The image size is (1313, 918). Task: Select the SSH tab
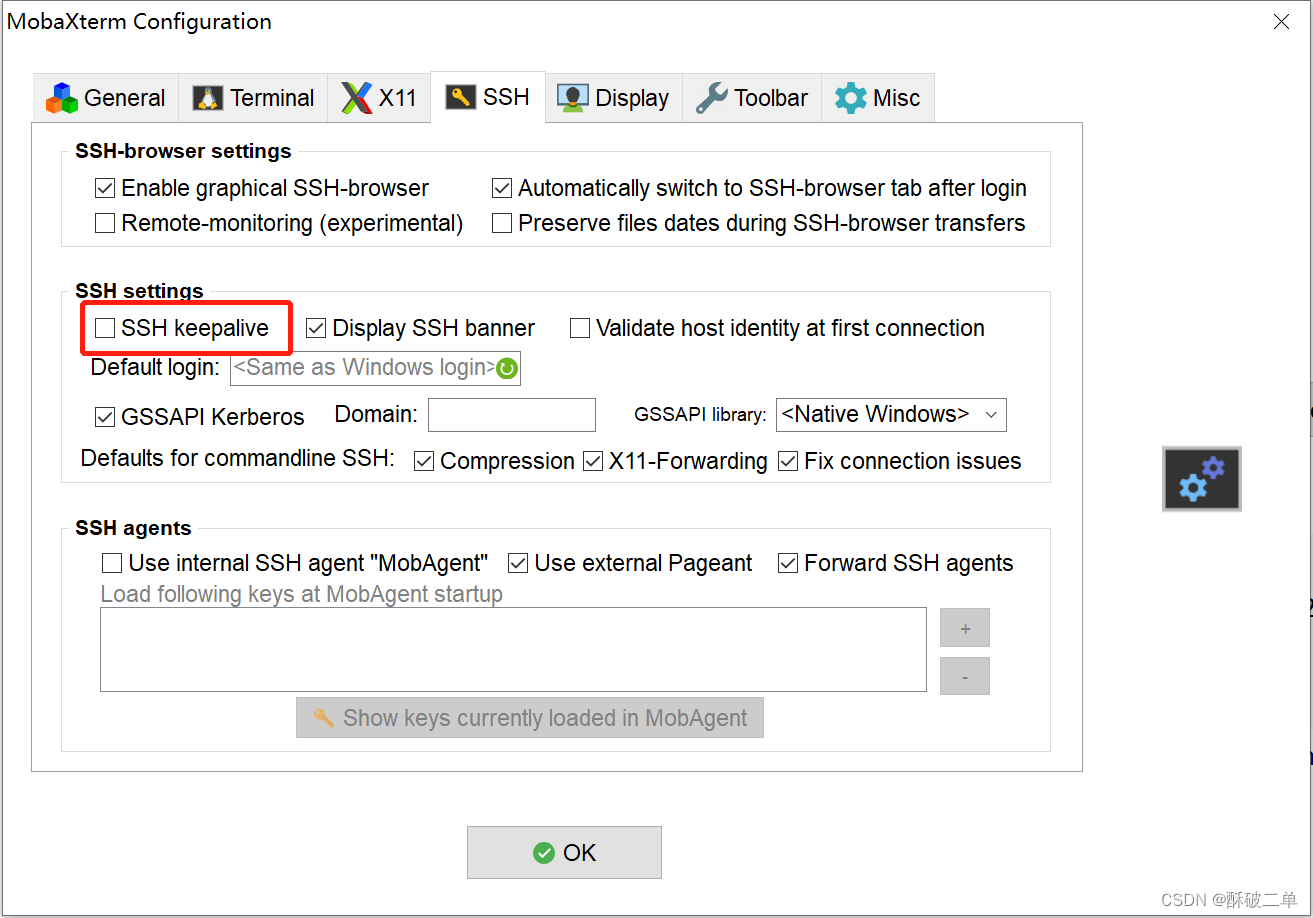(488, 97)
